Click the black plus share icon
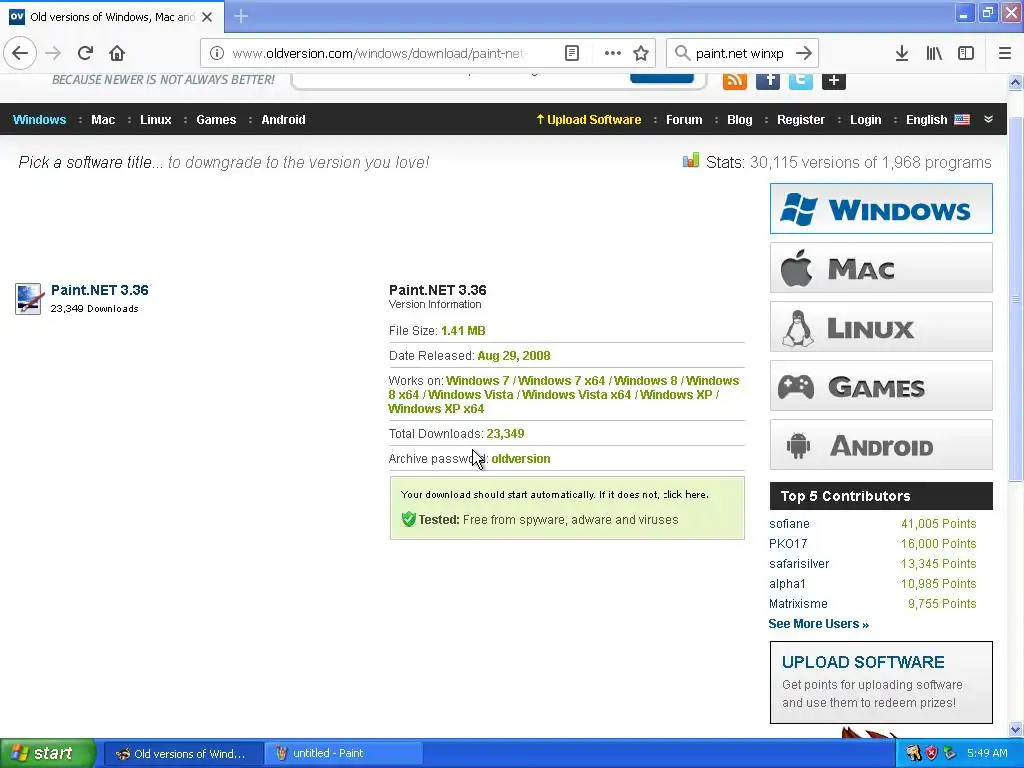1024x768 pixels. pyautogui.click(x=834, y=80)
